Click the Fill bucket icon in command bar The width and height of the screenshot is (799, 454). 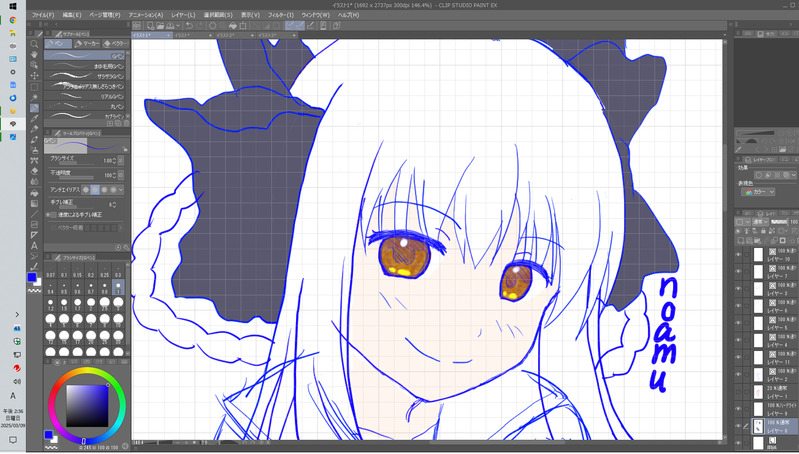[233, 25]
